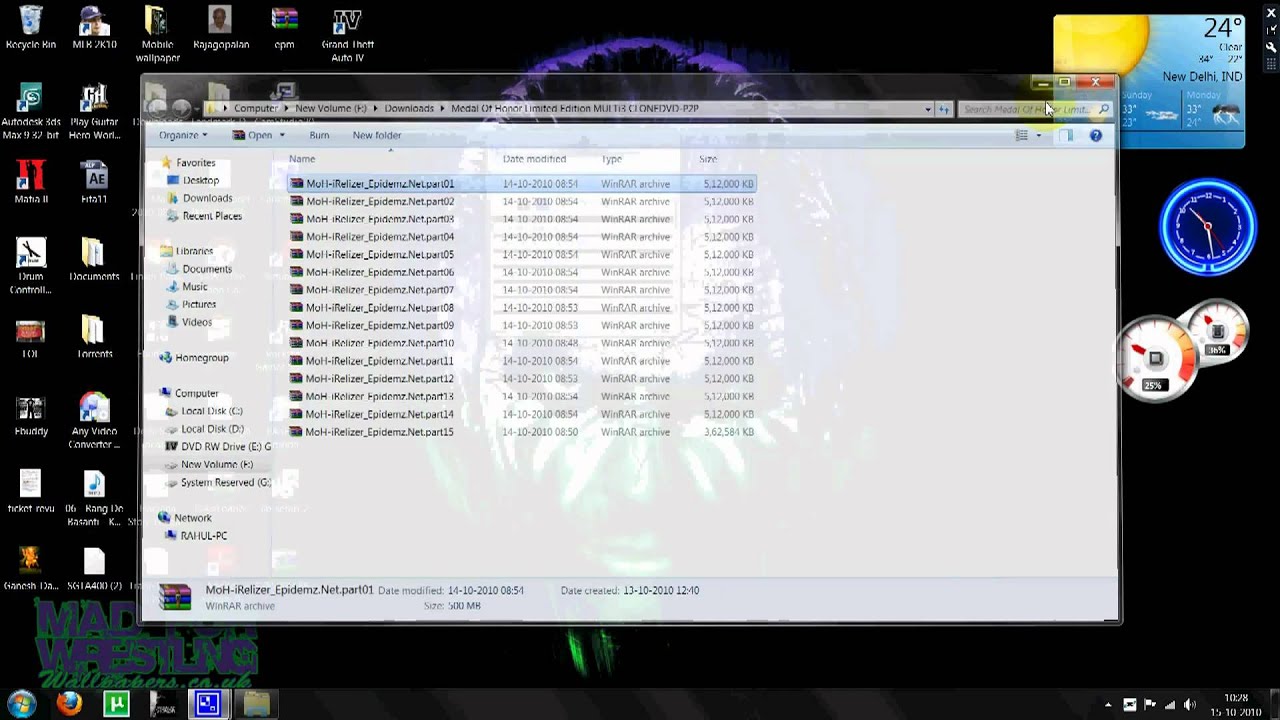Launch Ebuddy desktop shortcut

(x=31, y=414)
